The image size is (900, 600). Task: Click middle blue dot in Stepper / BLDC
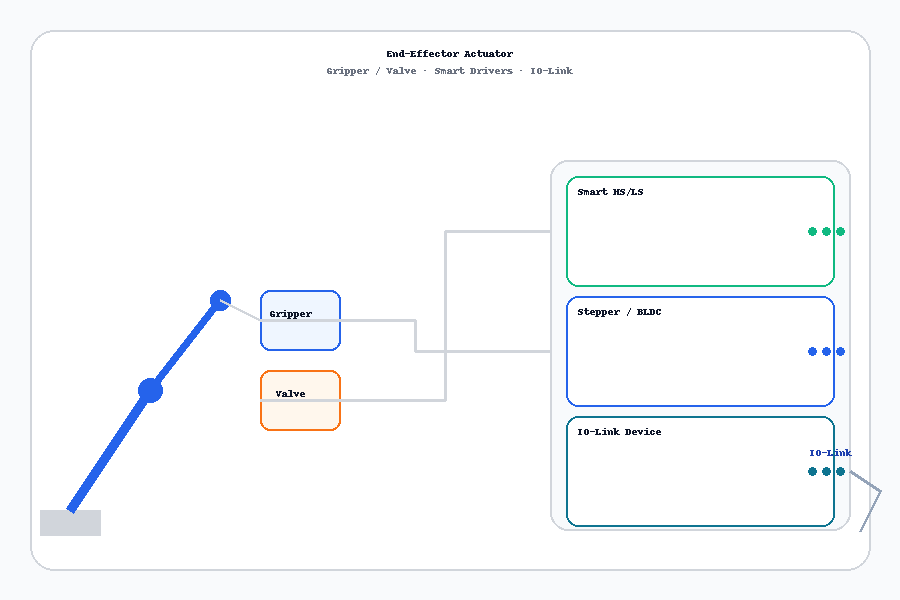826,352
